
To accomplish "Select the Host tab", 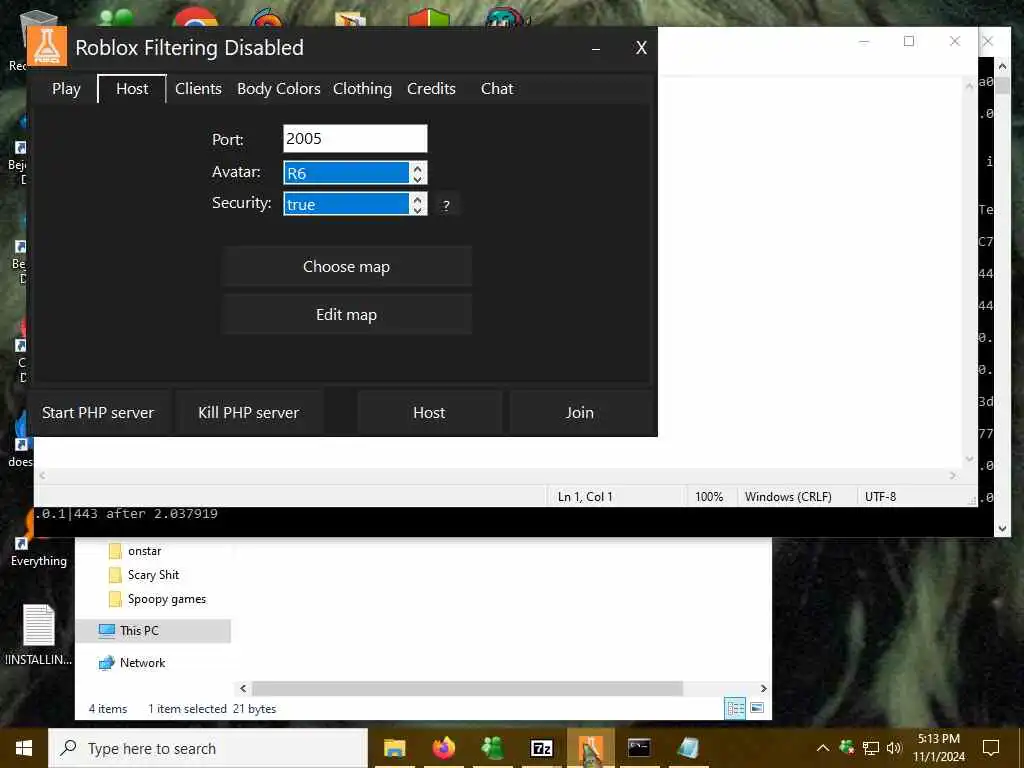I will pyautogui.click(x=132, y=89).
